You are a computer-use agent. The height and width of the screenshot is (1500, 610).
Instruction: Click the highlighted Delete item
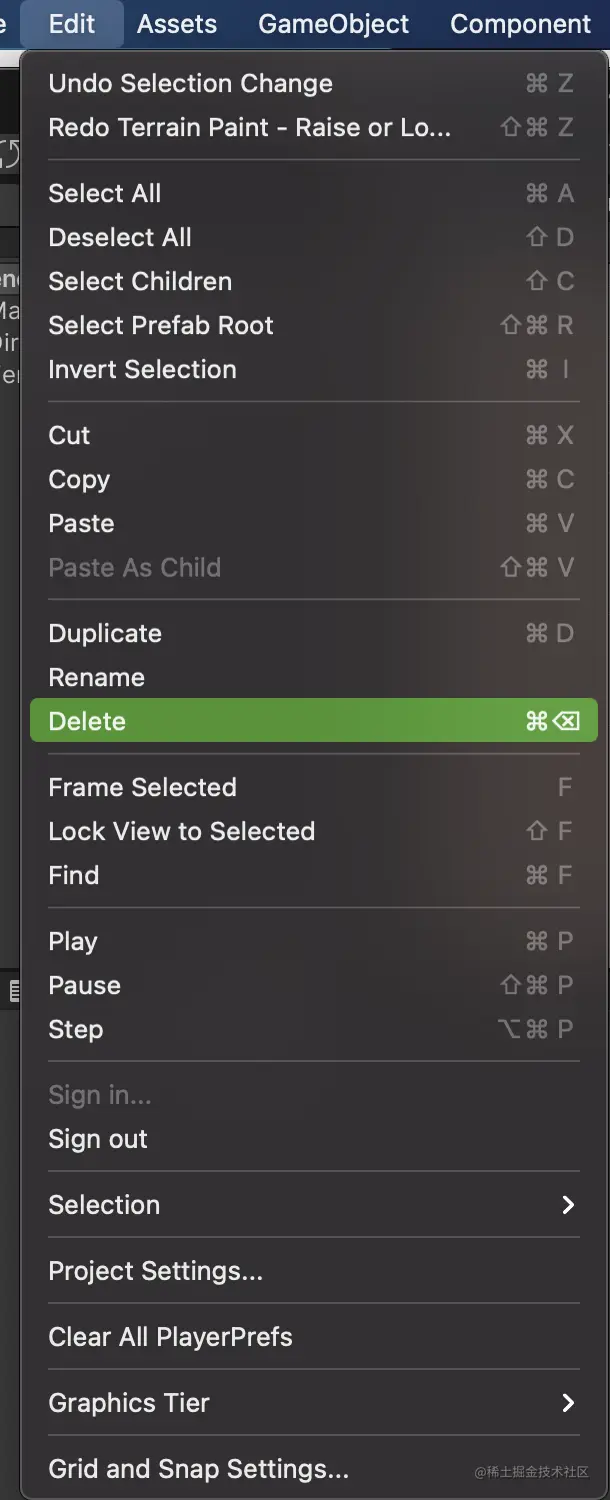tap(313, 721)
